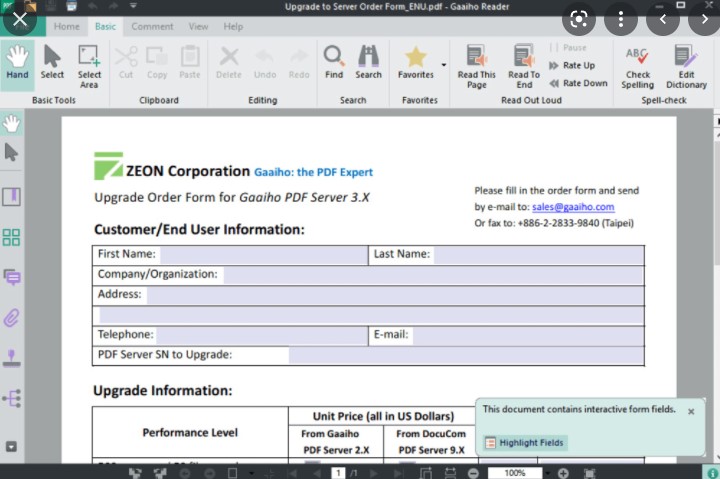Viewport: 720px width, 479px height.
Task: Click the E-mail input field
Action: [x=528, y=336]
